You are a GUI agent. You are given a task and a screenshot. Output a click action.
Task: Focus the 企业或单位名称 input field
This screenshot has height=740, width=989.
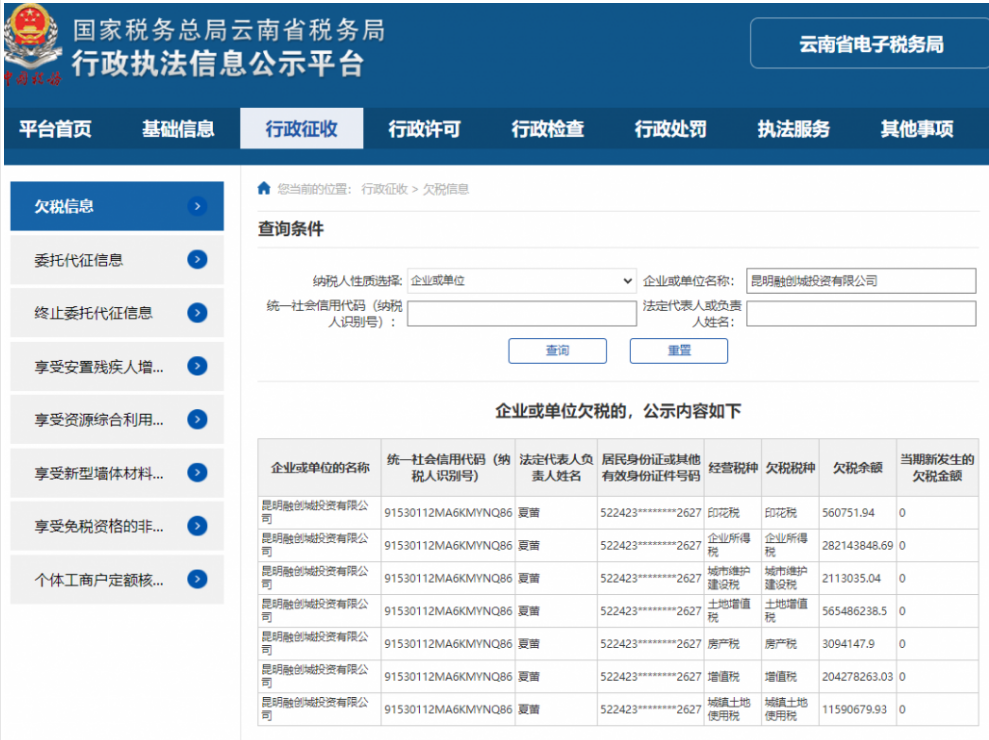pos(861,281)
